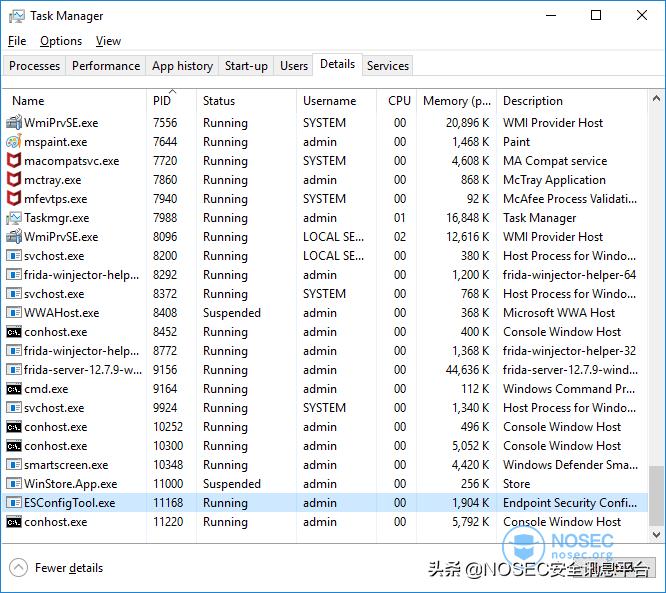
Task: Sort processes by PID column header
Action: pyautogui.click(x=162, y=101)
